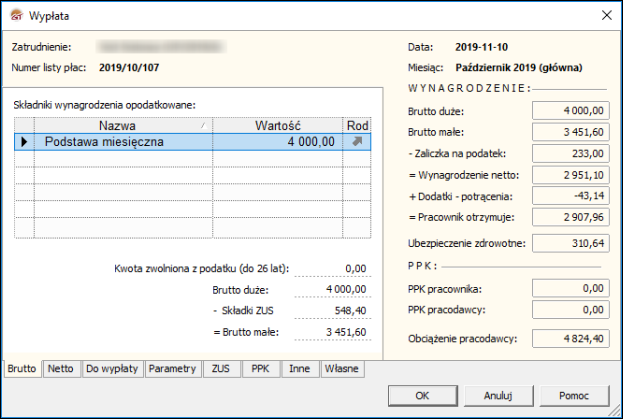Viewport: 623px width, 419px height.
Task: Open help via Pomoc button
Action: 574,396
